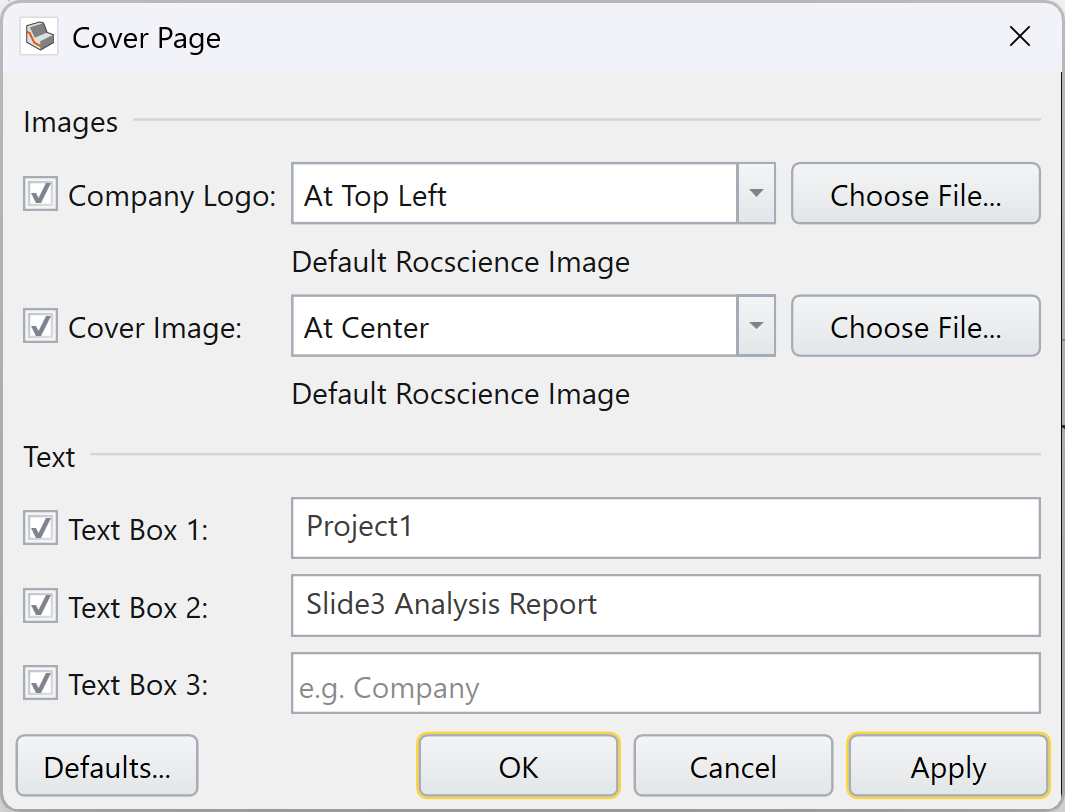This screenshot has width=1065, height=812.
Task: Choose File for the Cover Image
Action: click(915, 326)
